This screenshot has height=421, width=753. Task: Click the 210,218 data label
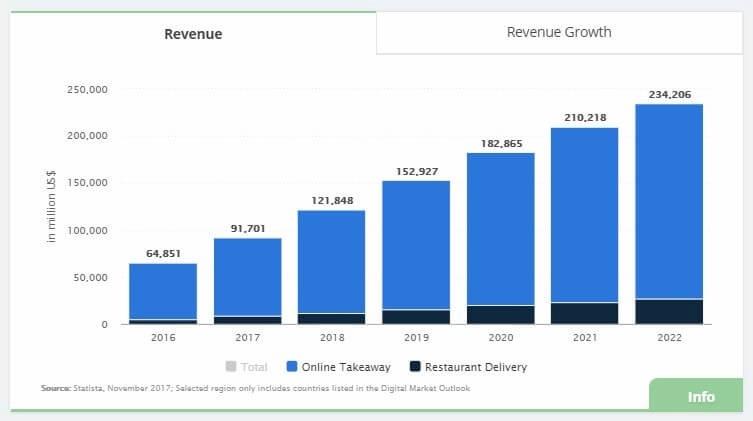[x=585, y=118]
